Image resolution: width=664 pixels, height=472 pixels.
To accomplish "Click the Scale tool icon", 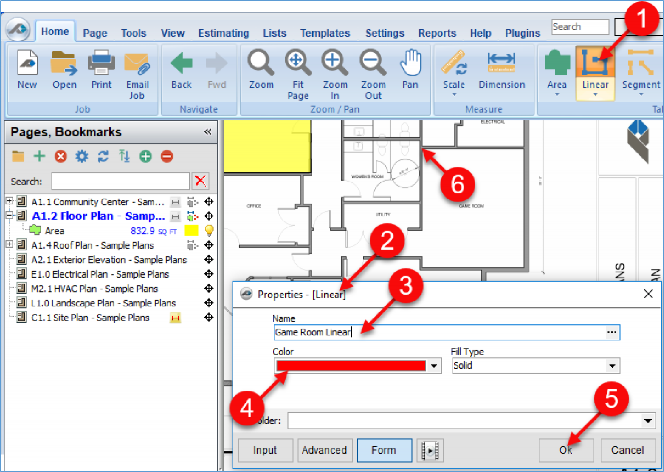I will 454,63.
